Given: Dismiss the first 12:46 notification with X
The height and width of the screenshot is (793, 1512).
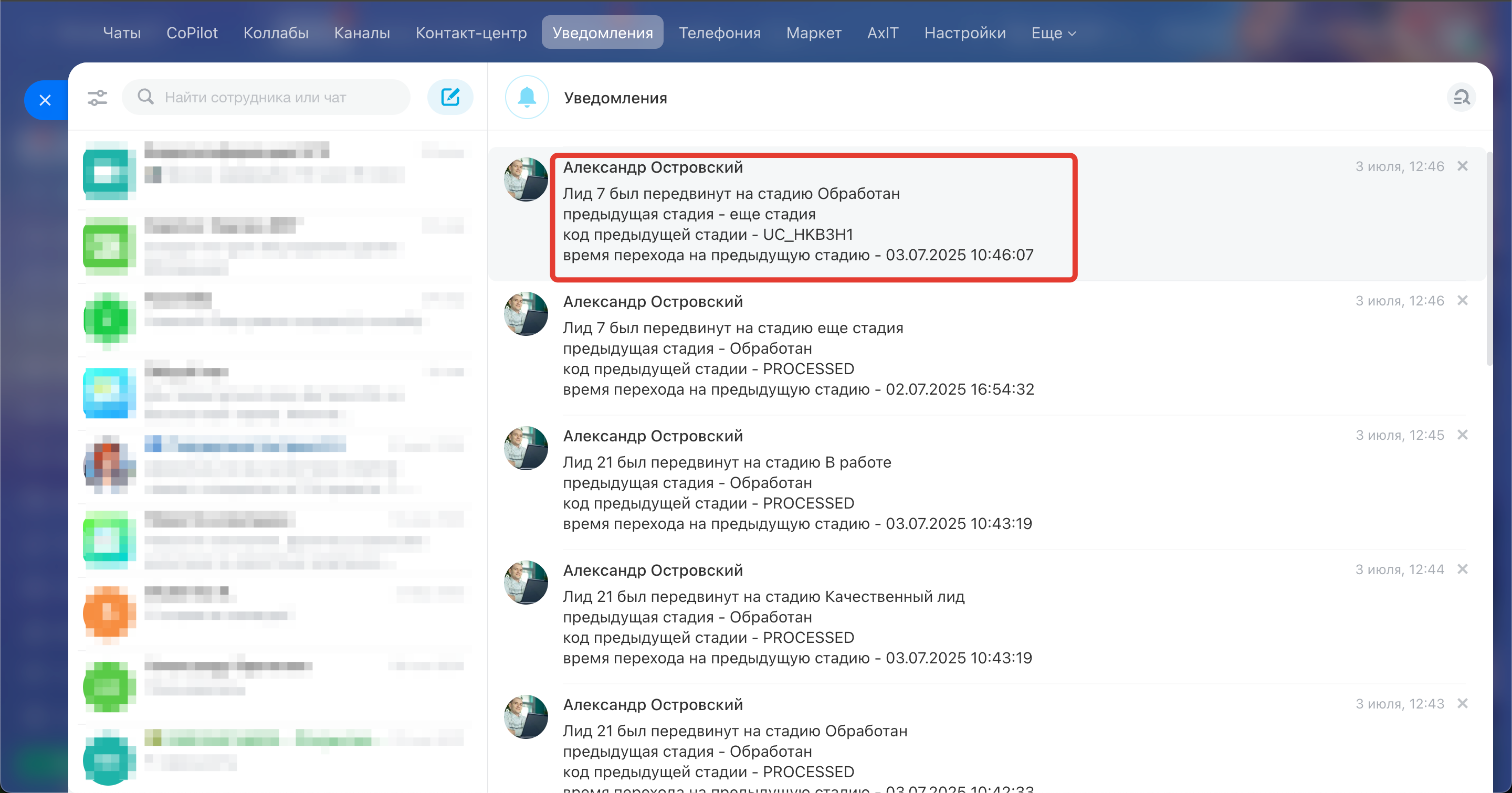Looking at the screenshot, I should [1463, 166].
